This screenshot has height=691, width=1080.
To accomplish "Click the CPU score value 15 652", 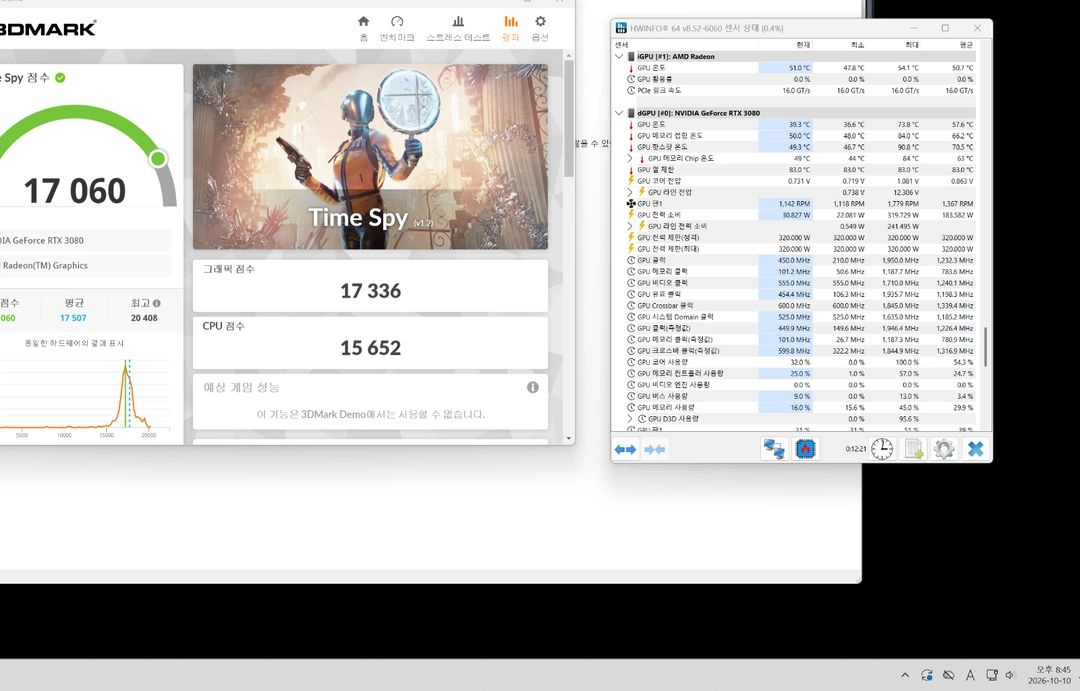I will (x=371, y=348).
